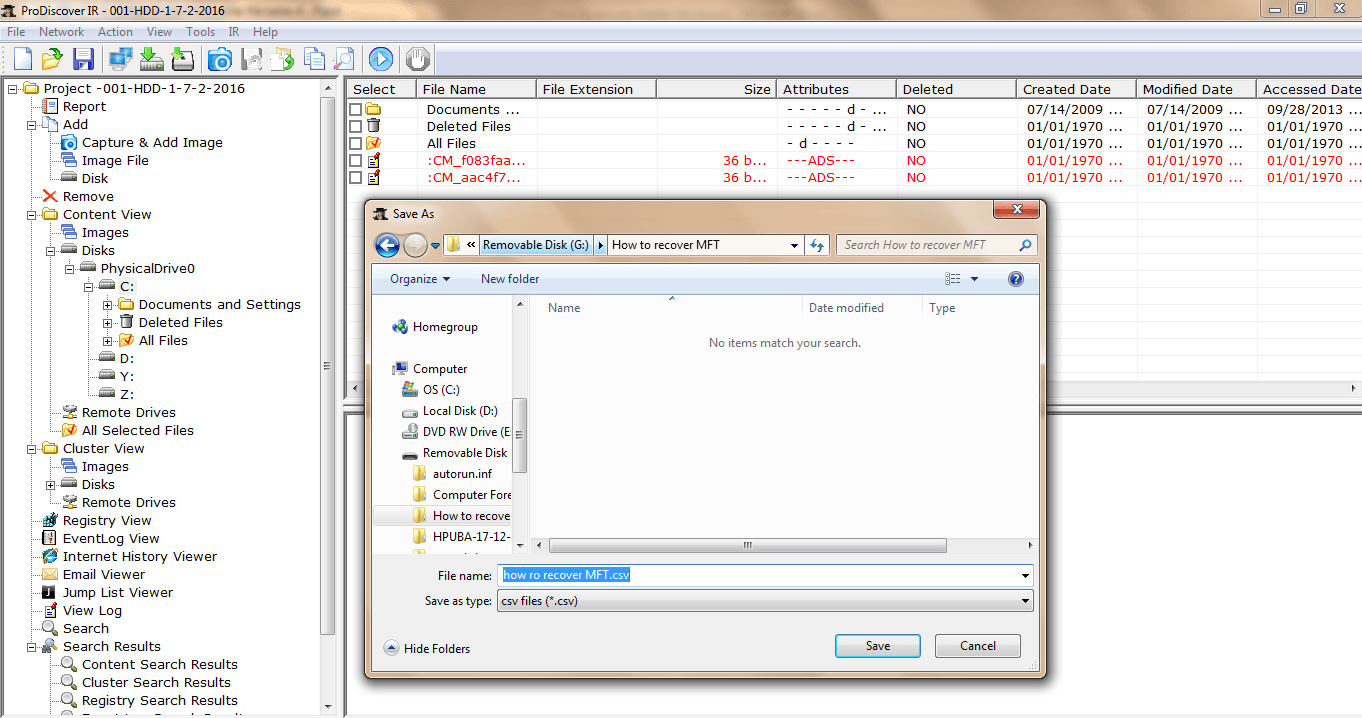
Task: Check the Deleted Files row checkbox
Action: point(355,126)
